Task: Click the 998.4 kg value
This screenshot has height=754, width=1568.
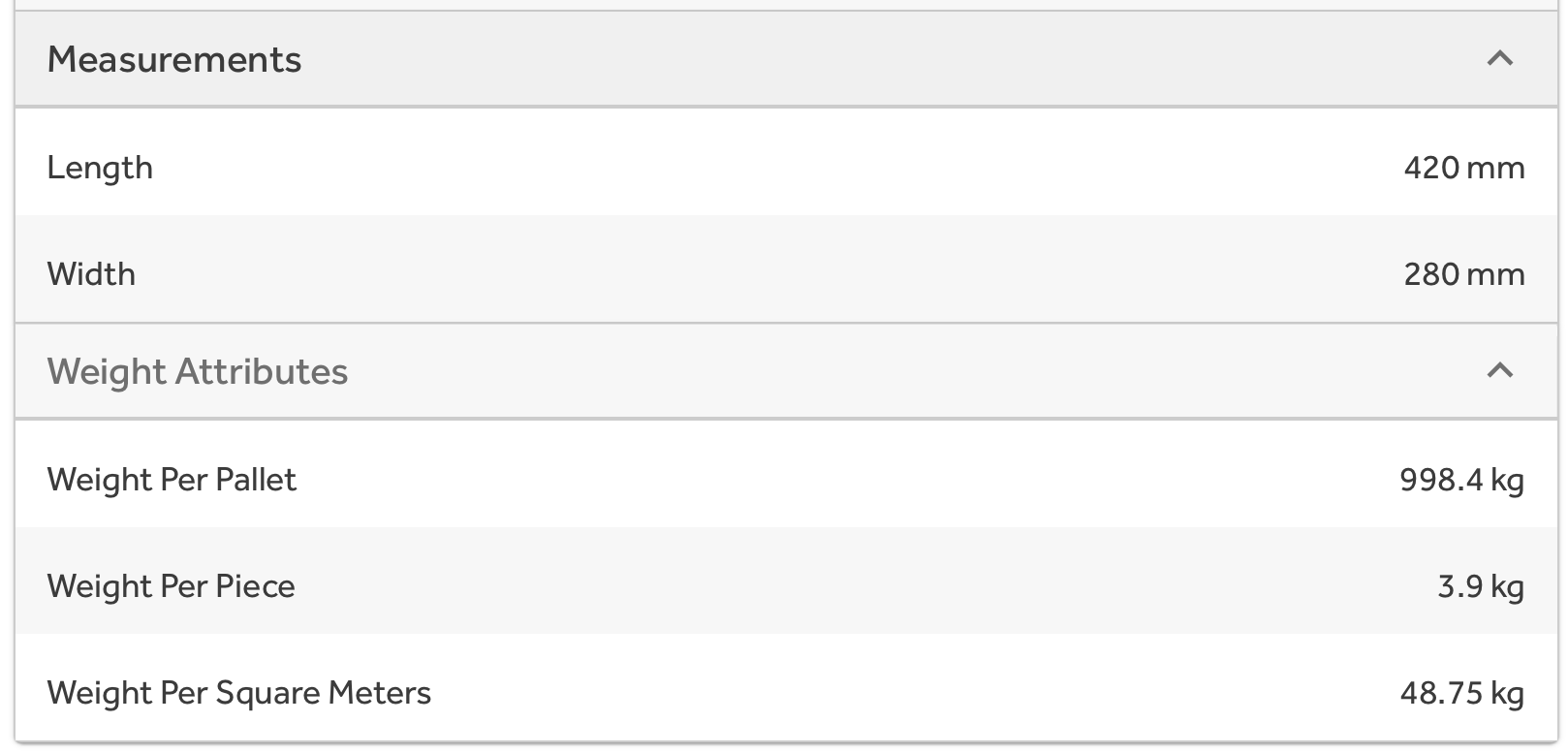Action: [1461, 480]
